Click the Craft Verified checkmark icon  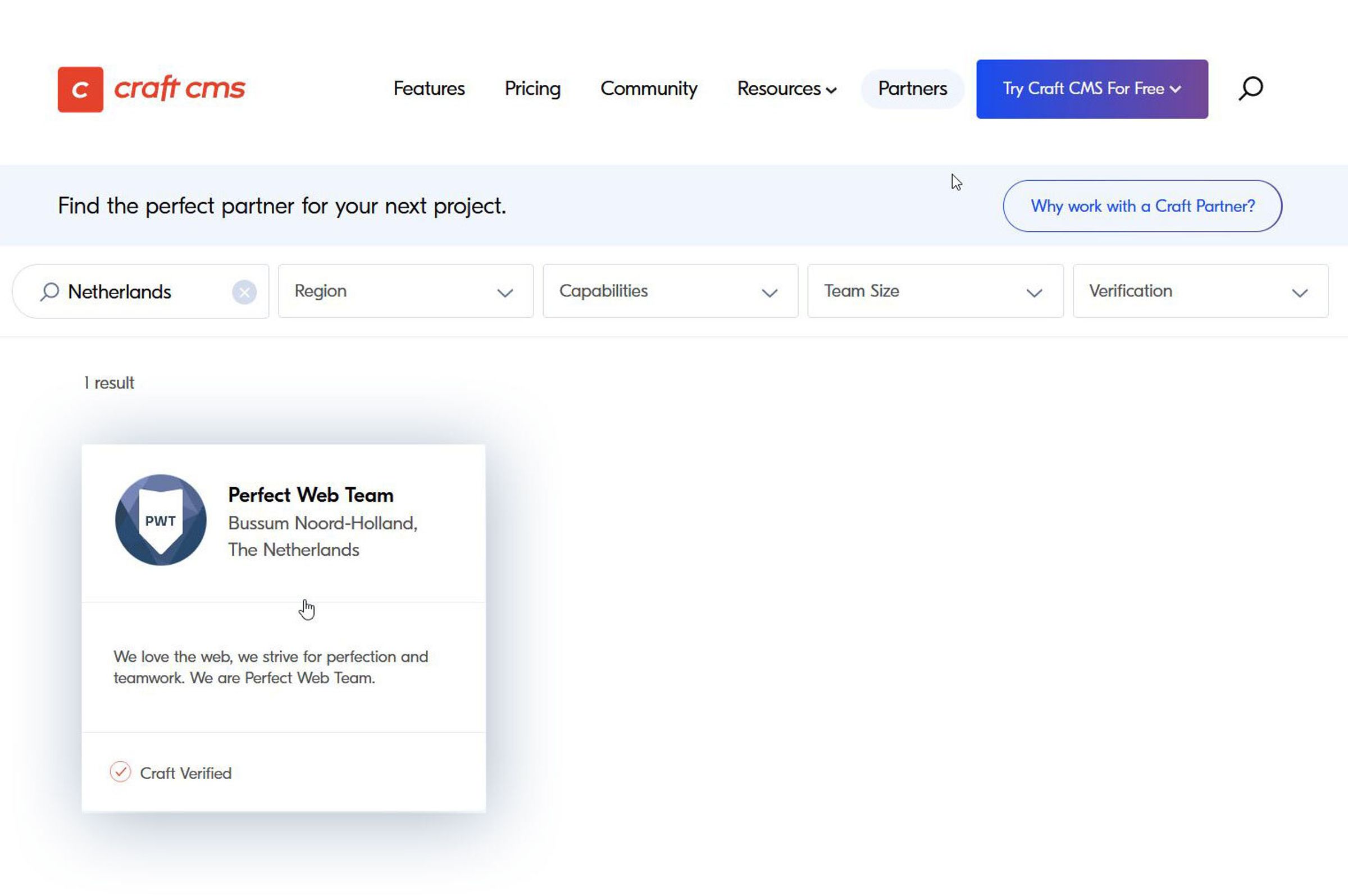coord(121,772)
